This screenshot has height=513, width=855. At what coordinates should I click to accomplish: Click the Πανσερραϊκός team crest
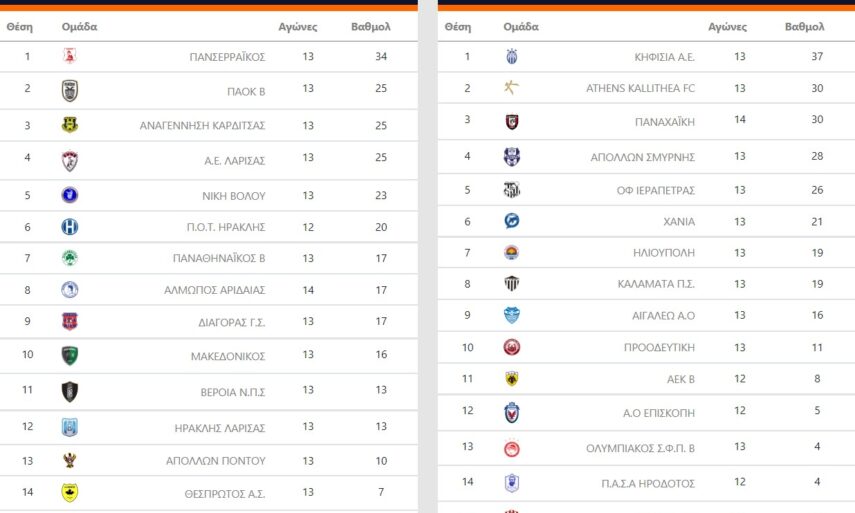[x=69, y=56]
